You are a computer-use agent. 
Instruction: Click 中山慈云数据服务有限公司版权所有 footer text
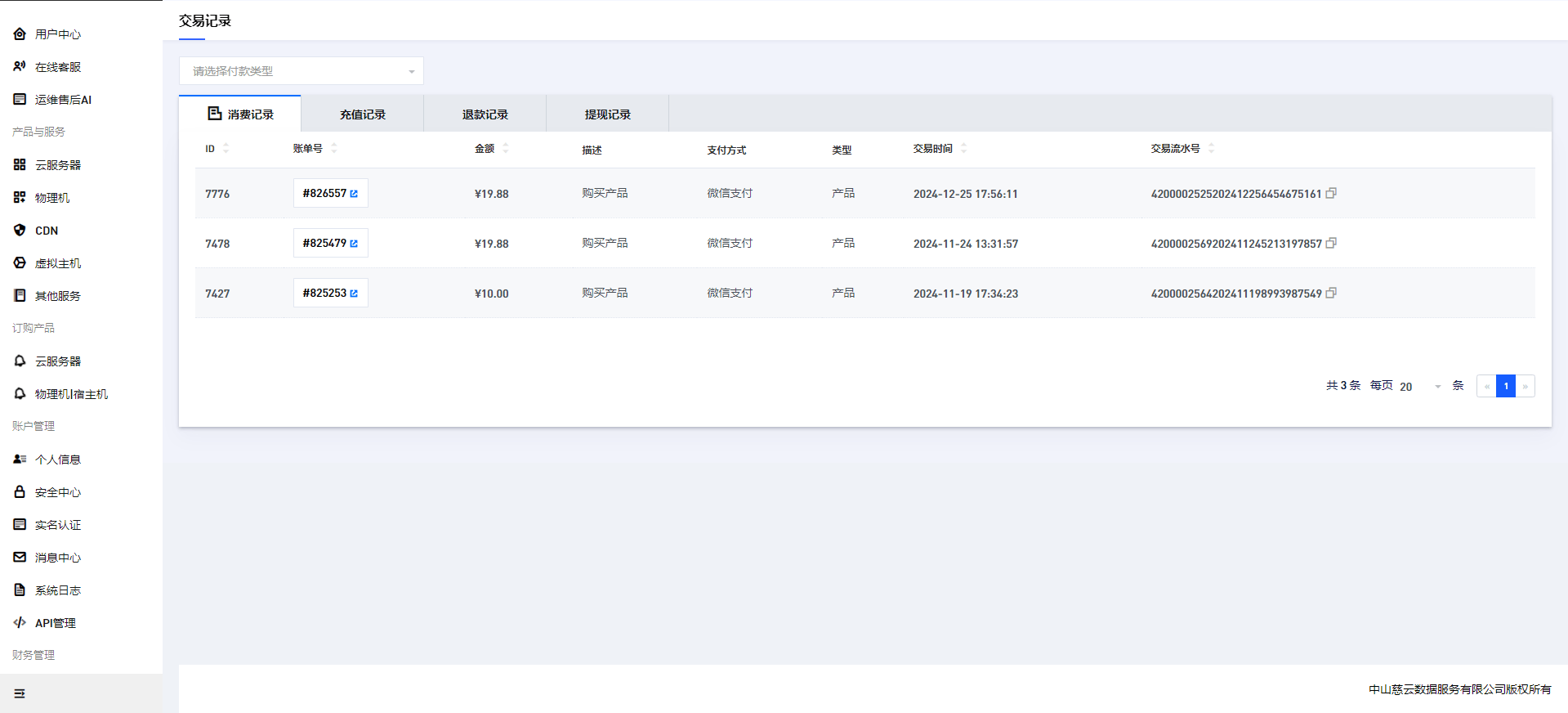[1460, 689]
